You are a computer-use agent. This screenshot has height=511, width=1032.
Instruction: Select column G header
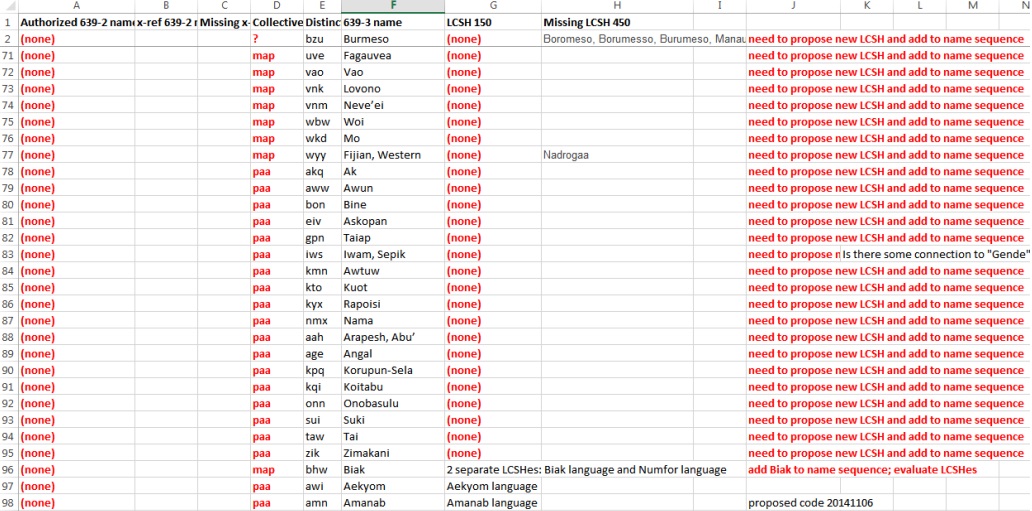[492, 6]
